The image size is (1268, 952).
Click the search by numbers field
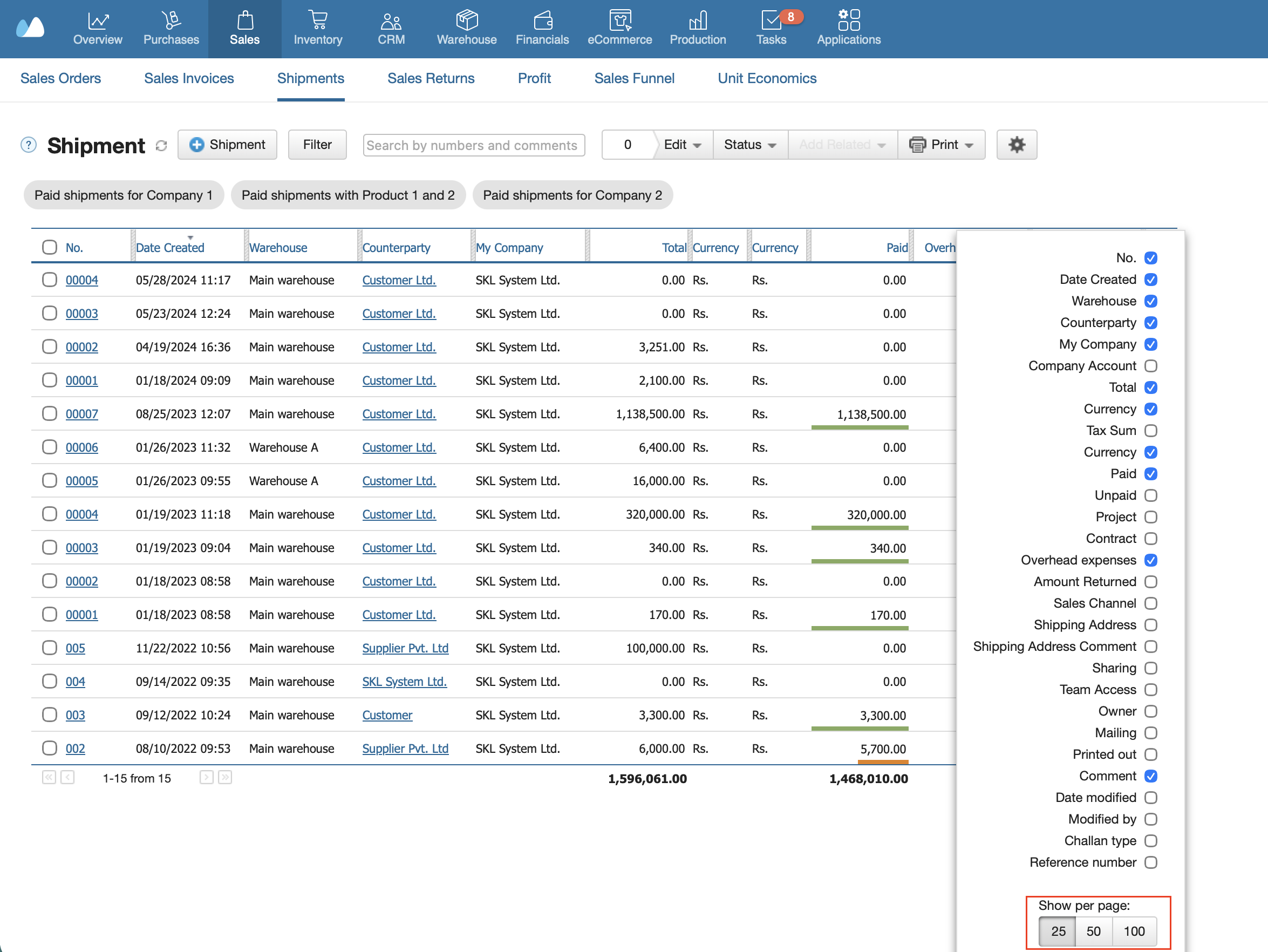474,145
